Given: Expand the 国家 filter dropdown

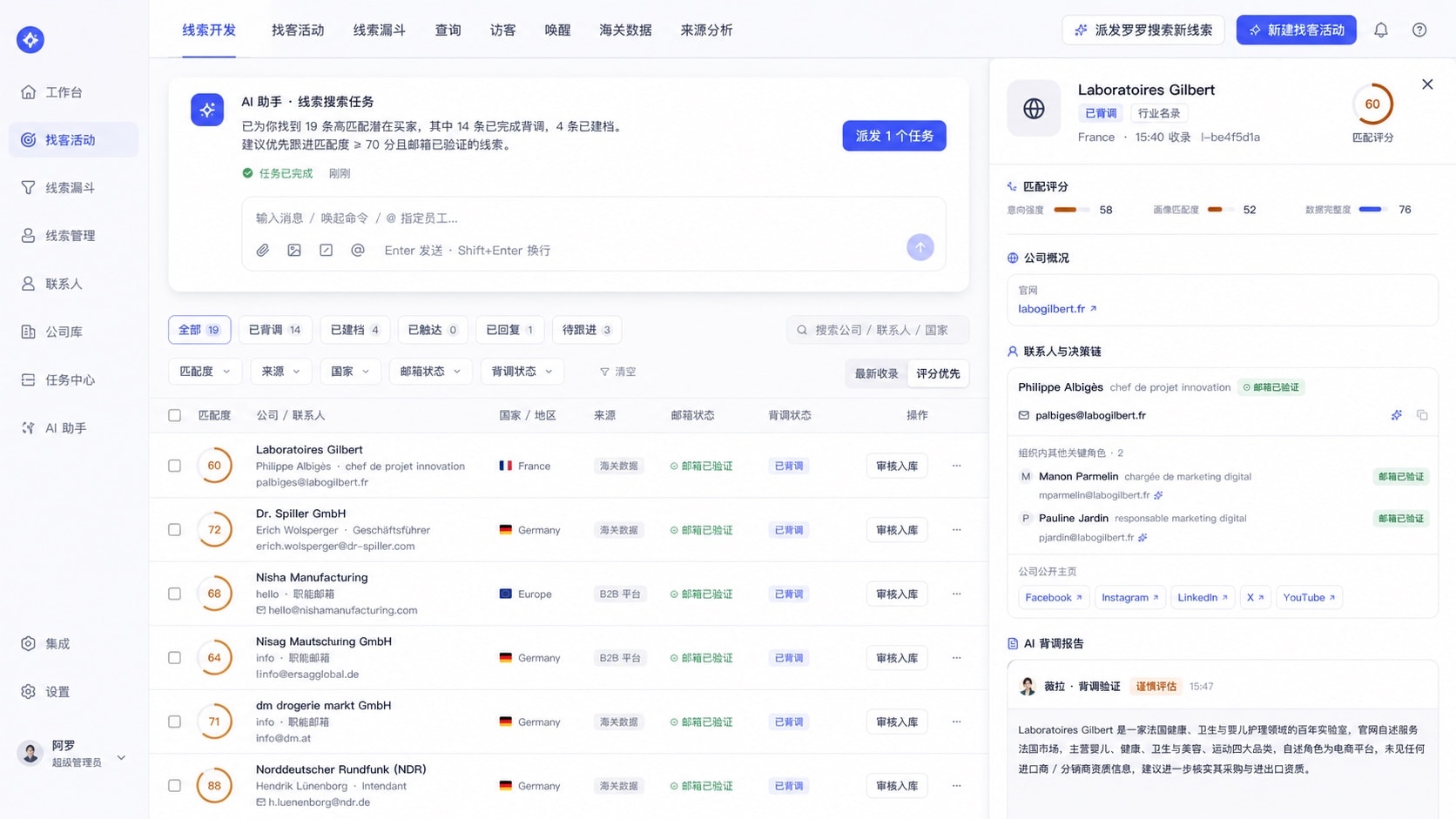Looking at the screenshot, I should tap(350, 372).
